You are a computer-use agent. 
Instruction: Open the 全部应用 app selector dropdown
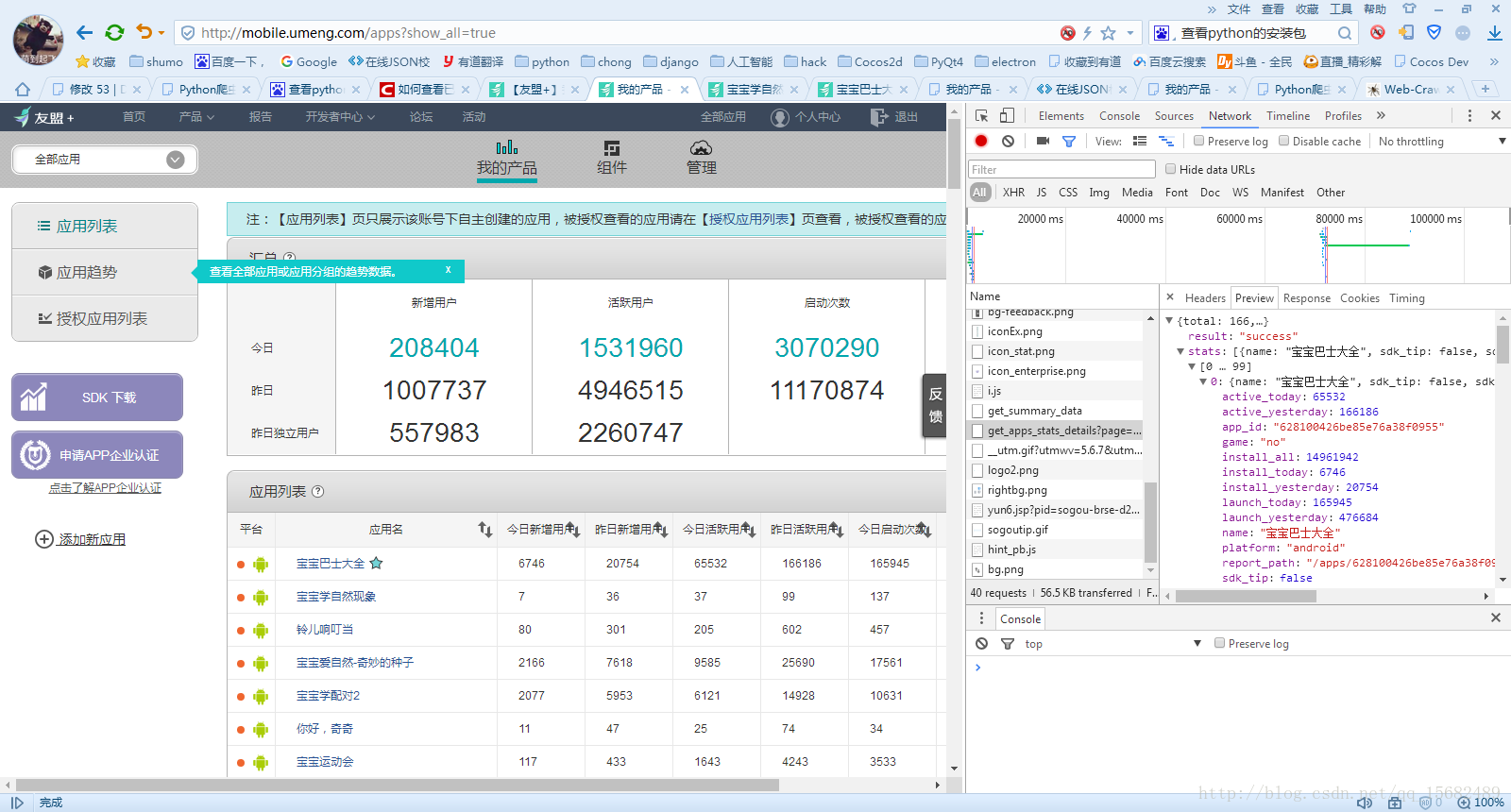click(x=105, y=160)
